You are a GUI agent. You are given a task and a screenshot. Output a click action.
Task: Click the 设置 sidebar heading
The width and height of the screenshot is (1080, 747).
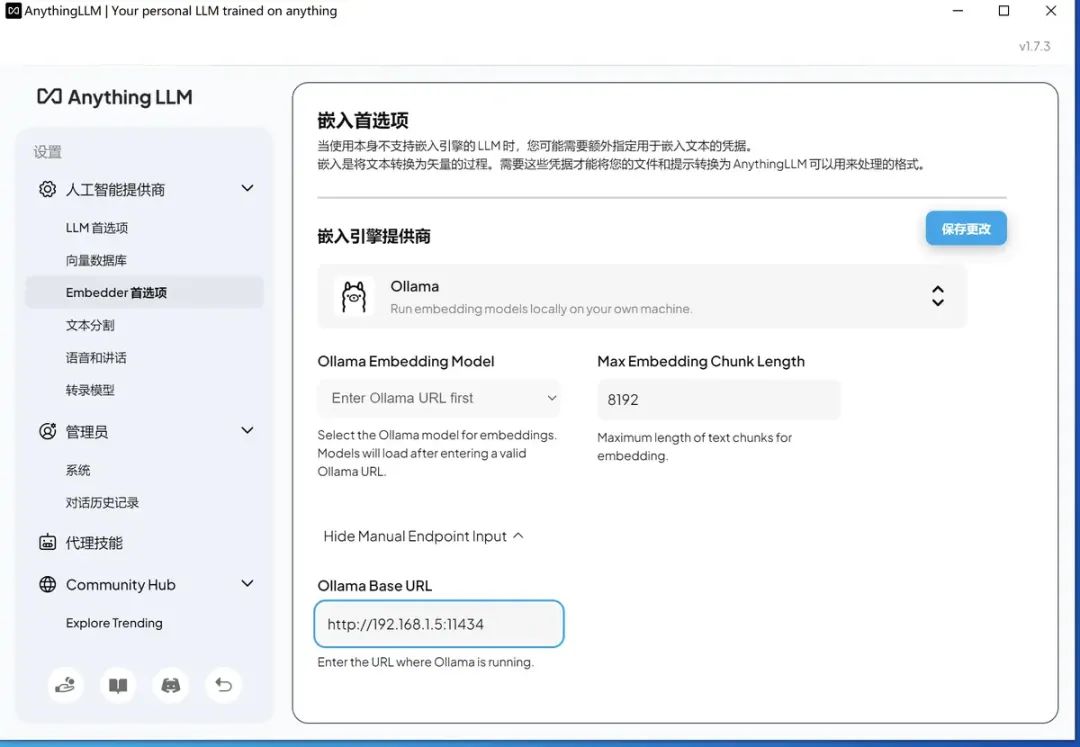pyautogui.click(x=48, y=152)
